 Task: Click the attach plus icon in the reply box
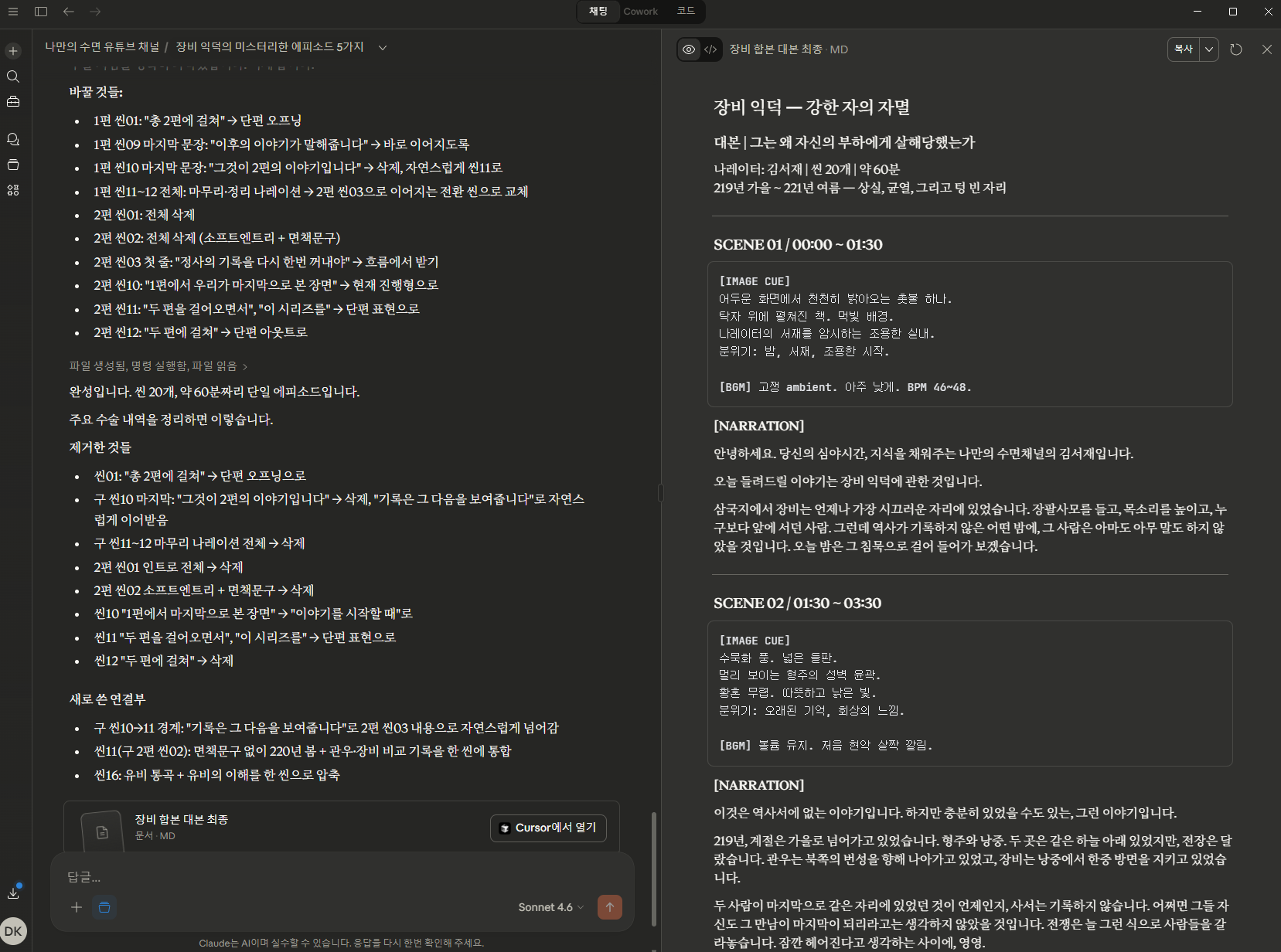(76, 907)
